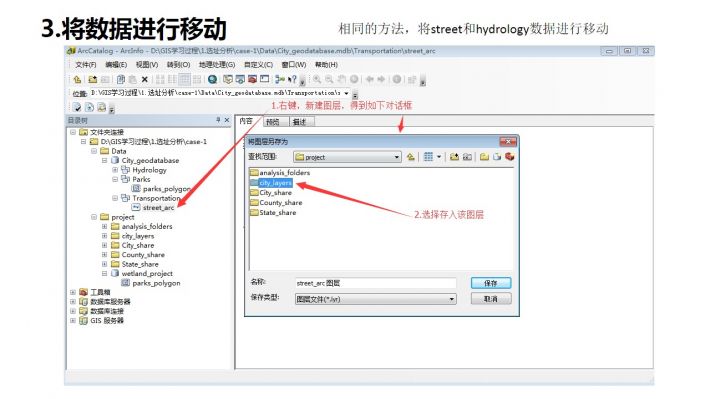Viewport: 710px width, 399px height.
Task: Open the save type dropdown
Action: point(451,299)
